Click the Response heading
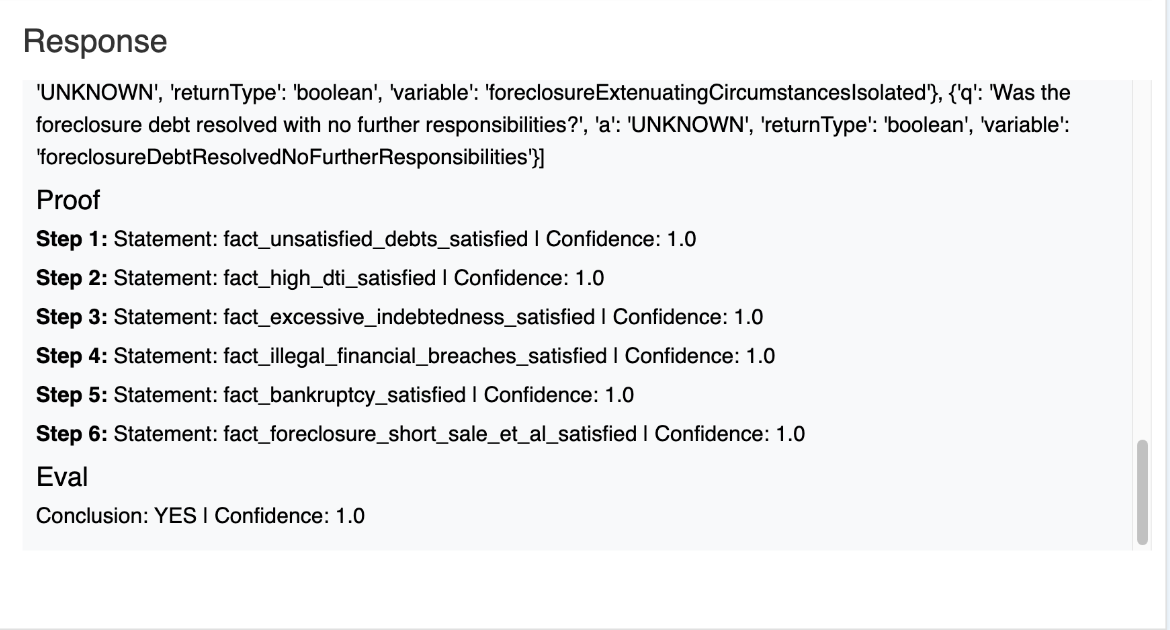The width and height of the screenshot is (1170, 630). tap(95, 42)
